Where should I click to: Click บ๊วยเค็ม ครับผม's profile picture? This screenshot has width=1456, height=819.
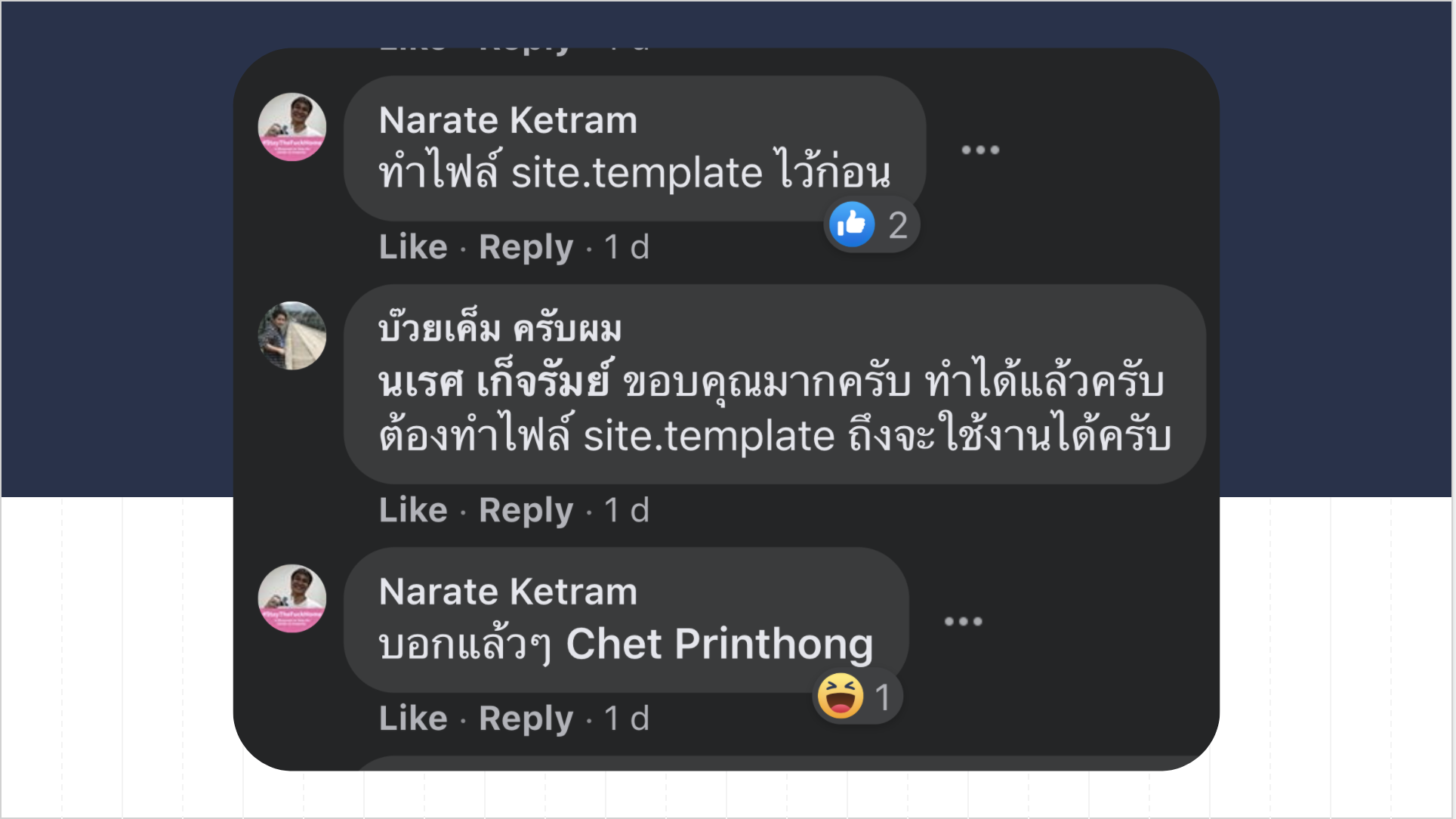coord(292,335)
